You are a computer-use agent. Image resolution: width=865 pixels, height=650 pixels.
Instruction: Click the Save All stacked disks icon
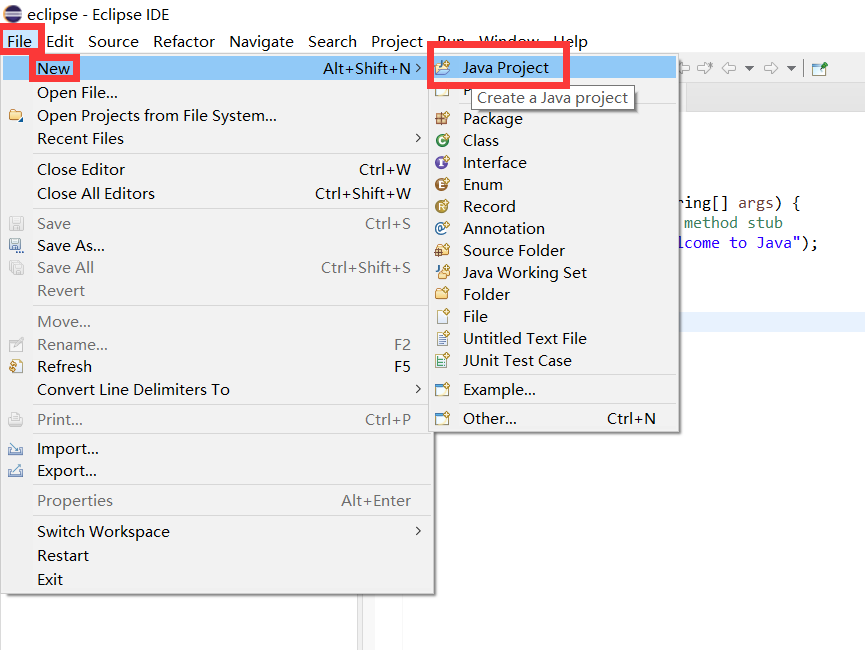click(16, 268)
